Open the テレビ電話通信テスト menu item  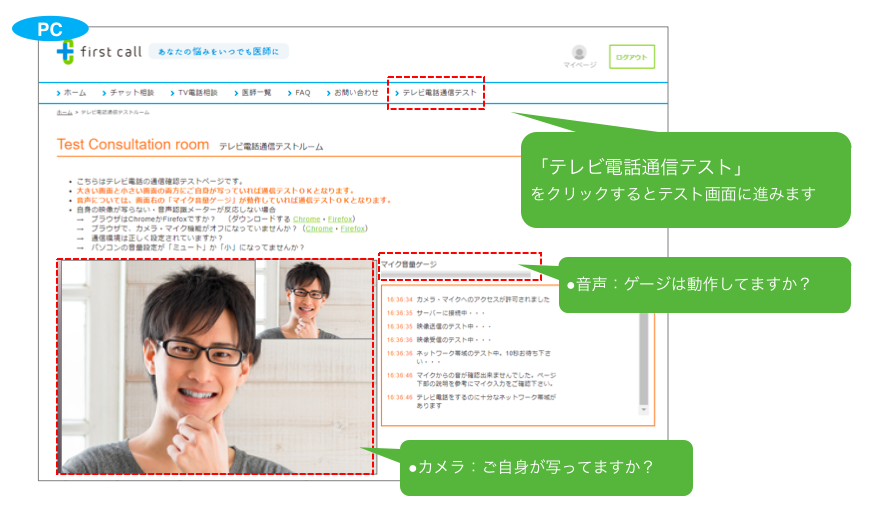(438, 93)
